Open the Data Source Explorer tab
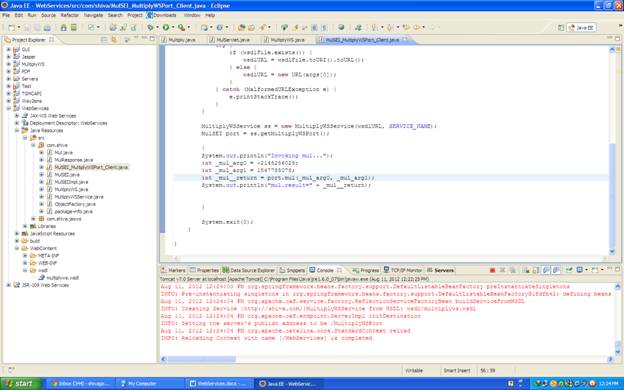The height and width of the screenshot is (390, 624). [x=248, y=270]
